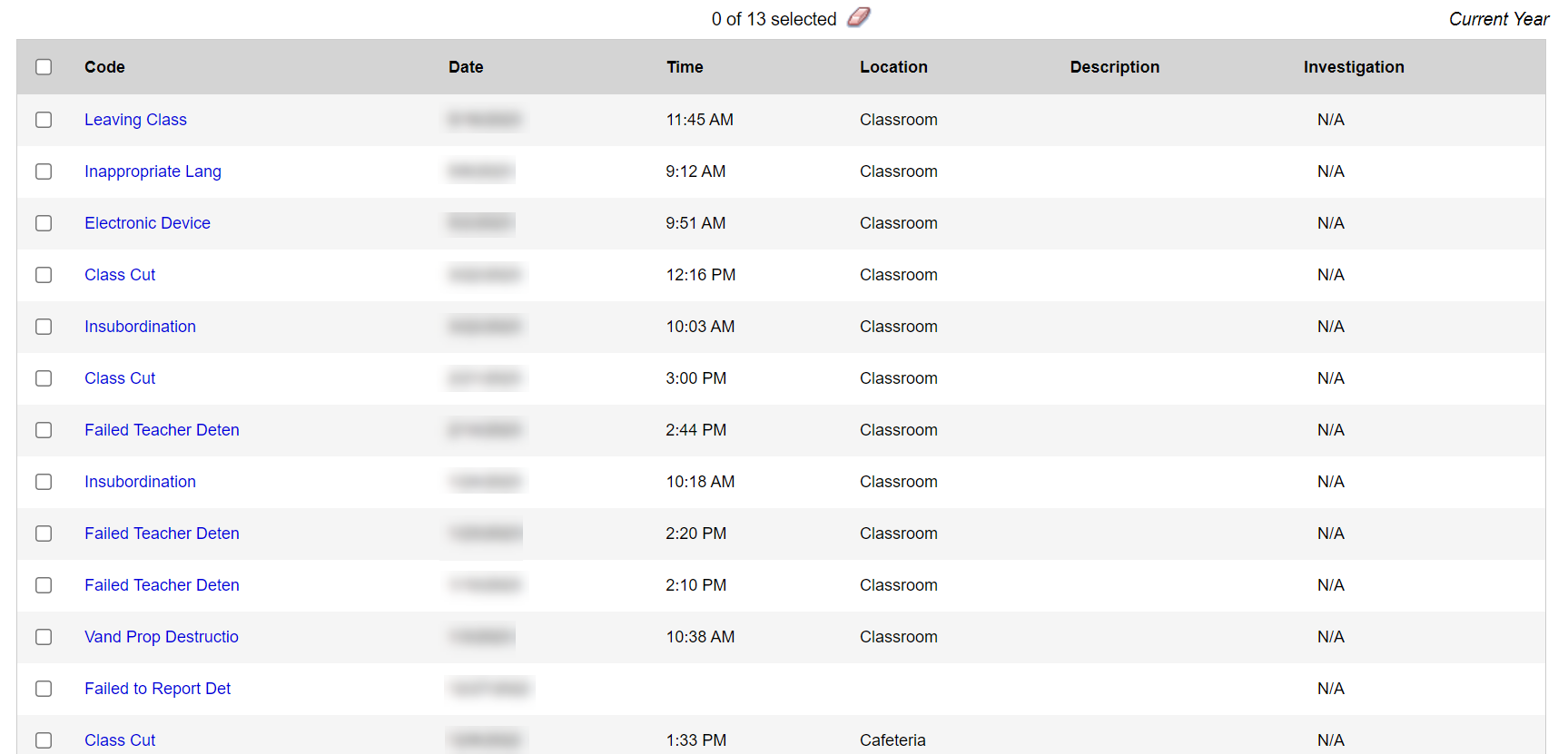Open the Inappropriate Lang incident
This screenshot has width=1568, height=754.
point(153,171)
